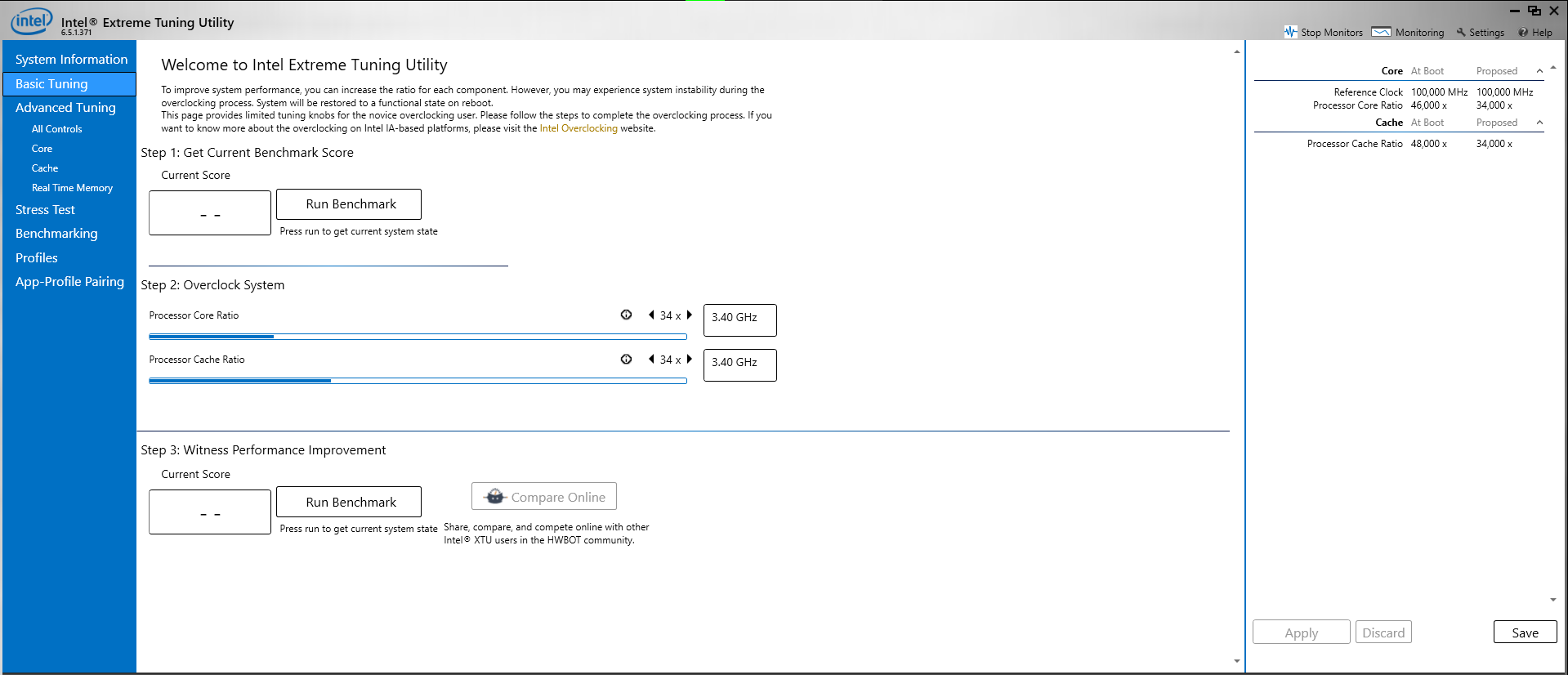The image size is (1568, 675).
Task: Click the Intel logo in the title bar
Action: (x=32, y=20)
